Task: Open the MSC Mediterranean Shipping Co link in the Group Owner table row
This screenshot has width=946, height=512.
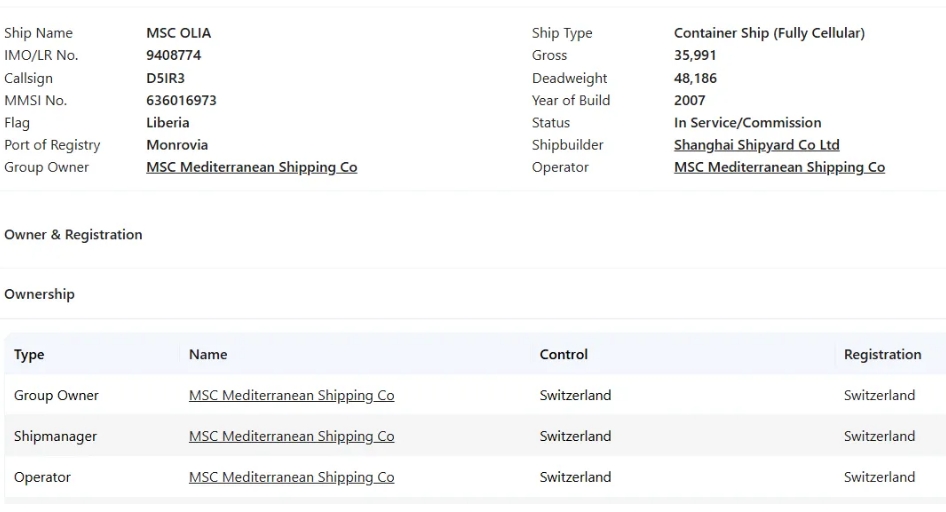Action: click(291, 395)
